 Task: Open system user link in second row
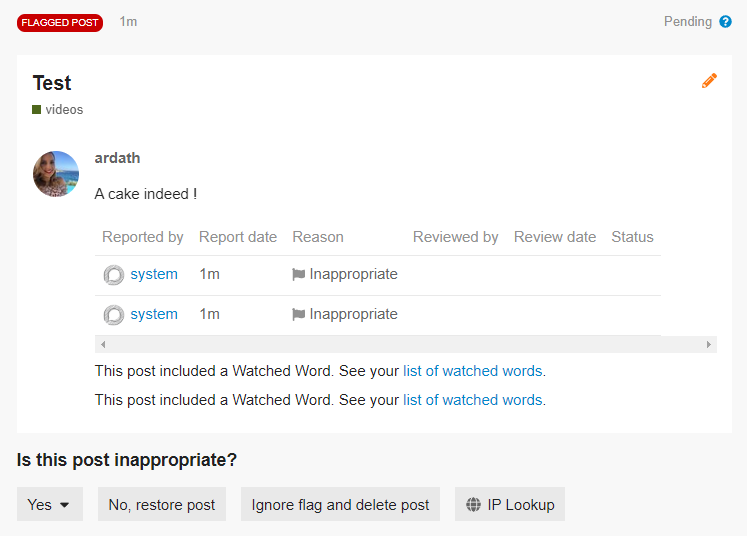pyautogui.click(x=154, y=314)
